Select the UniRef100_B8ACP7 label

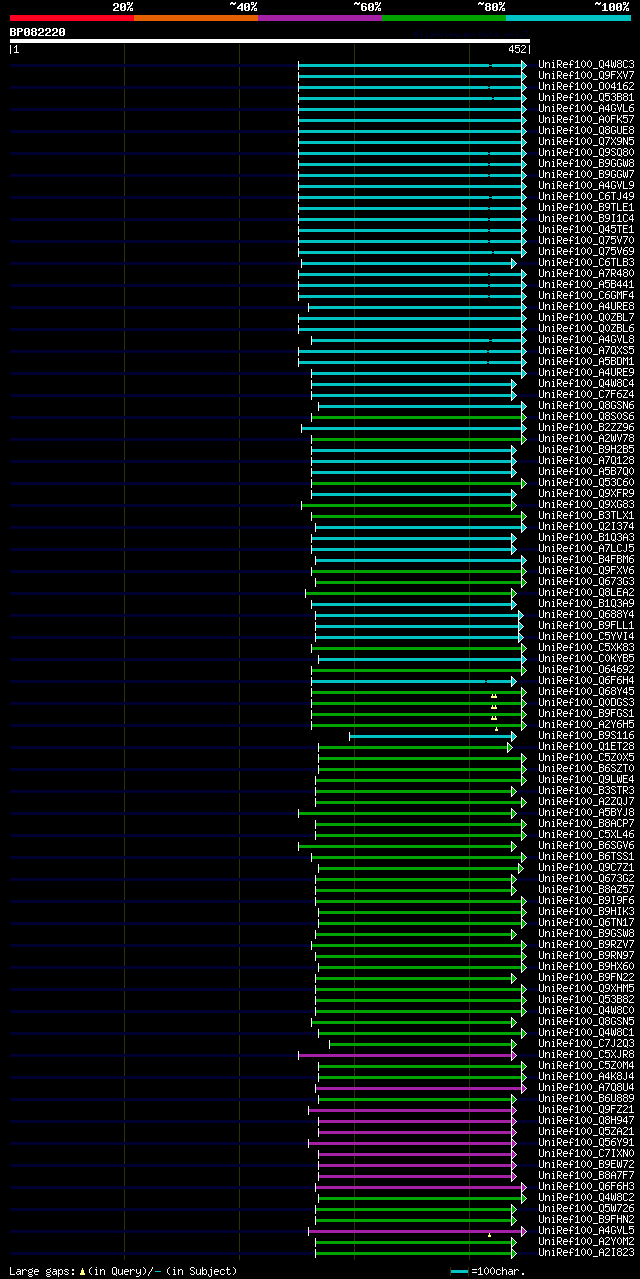(586, 824)
